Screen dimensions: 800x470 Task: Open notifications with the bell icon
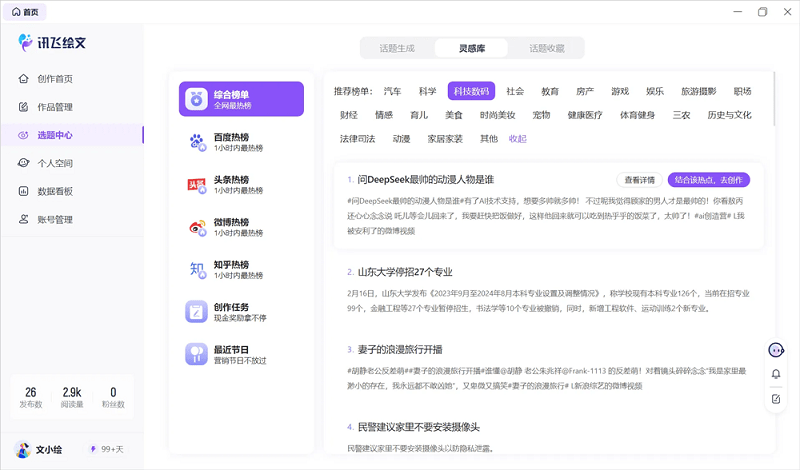point(776,374)
